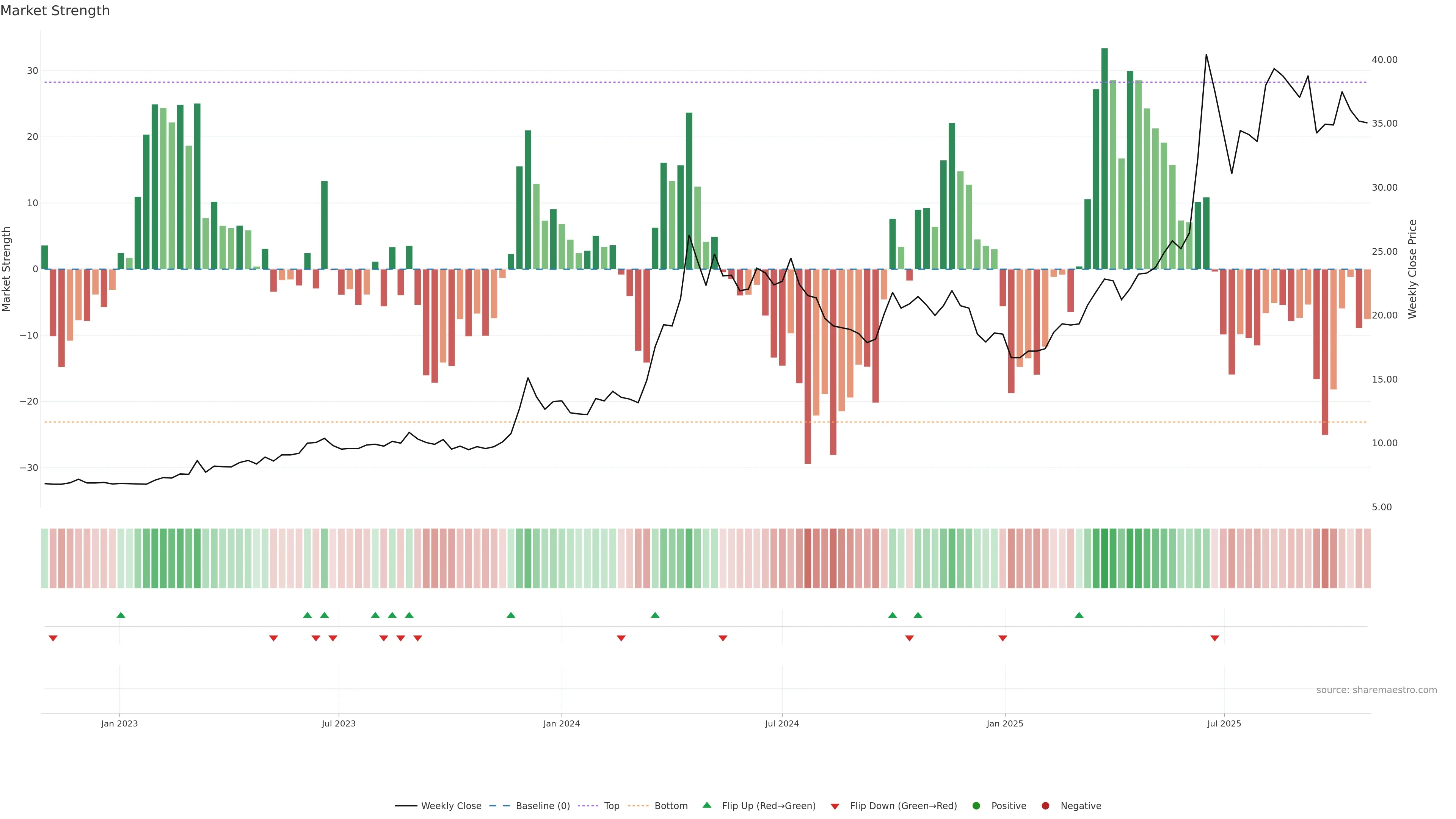Click the last flip-down marker near Jul 2025
This screenshot has width=1456, height=819.
pyautogui.click(x=1214, y=638)
